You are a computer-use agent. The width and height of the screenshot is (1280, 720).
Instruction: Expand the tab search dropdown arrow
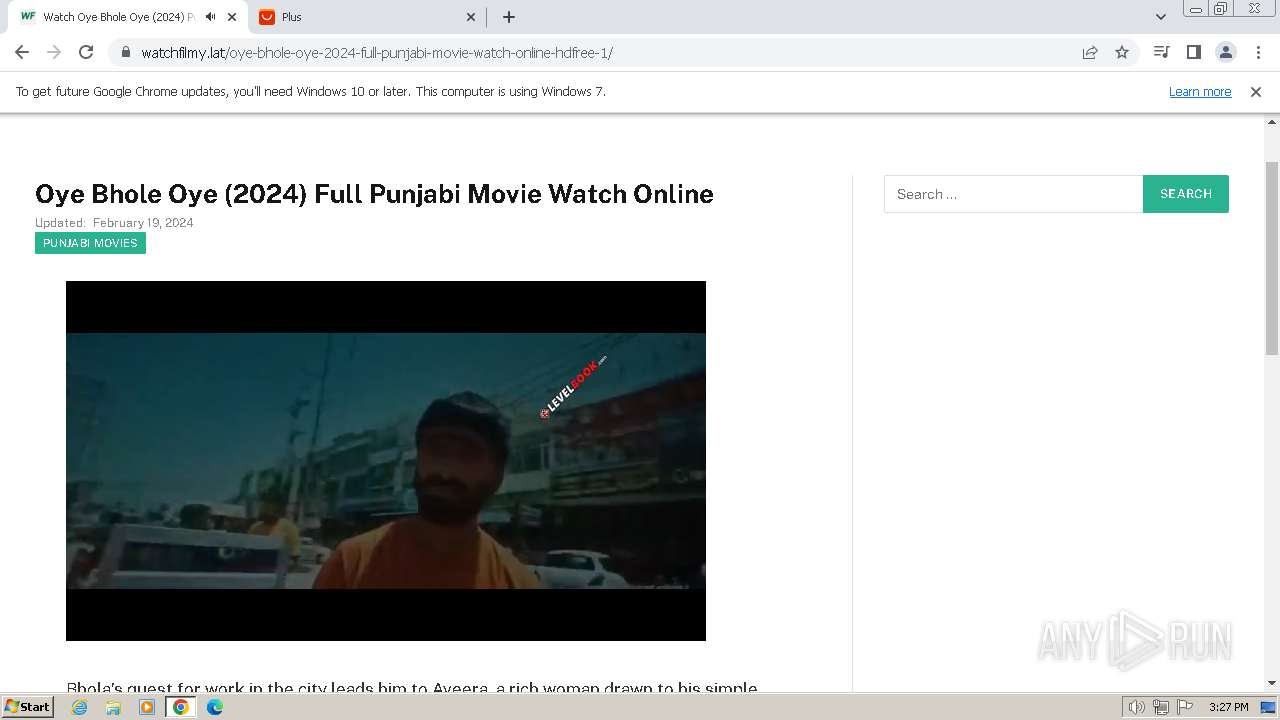1160,17
